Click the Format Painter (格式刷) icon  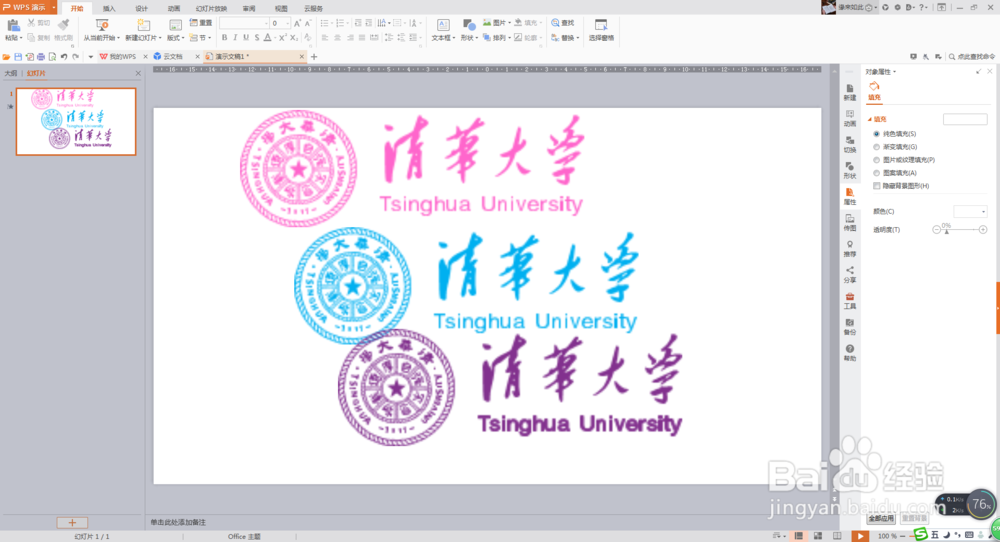coord(63,26)
